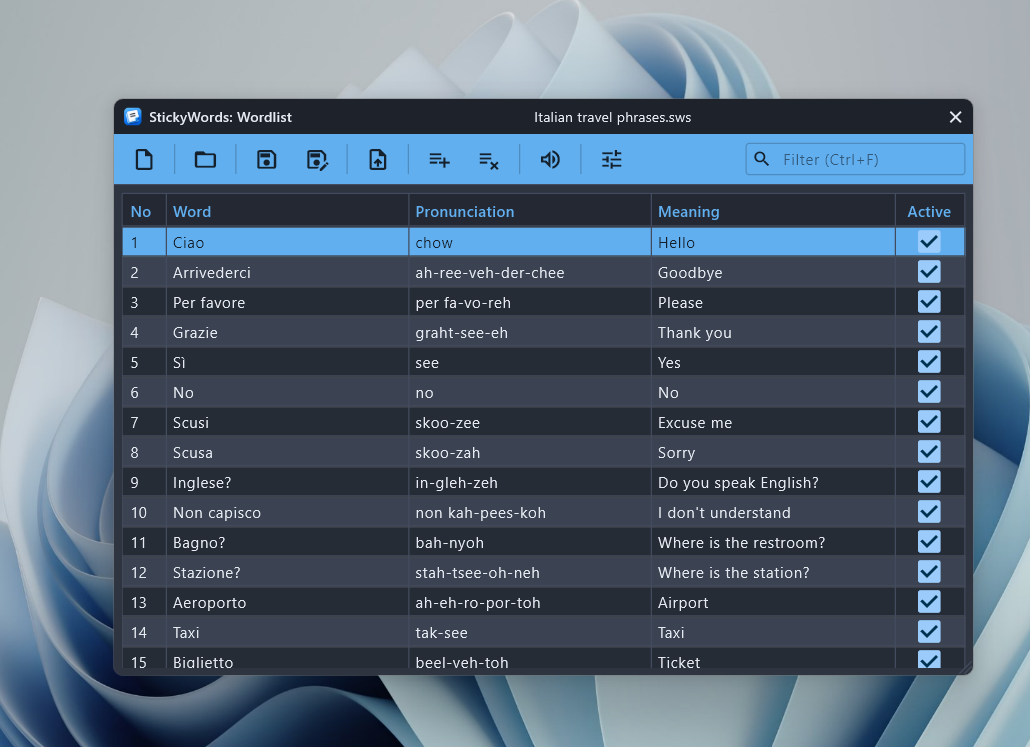Image resolution: width=1030 pixels, height=747 pixels.
Task: Select the word cell Per favore
Action: [x=287, y=303]
